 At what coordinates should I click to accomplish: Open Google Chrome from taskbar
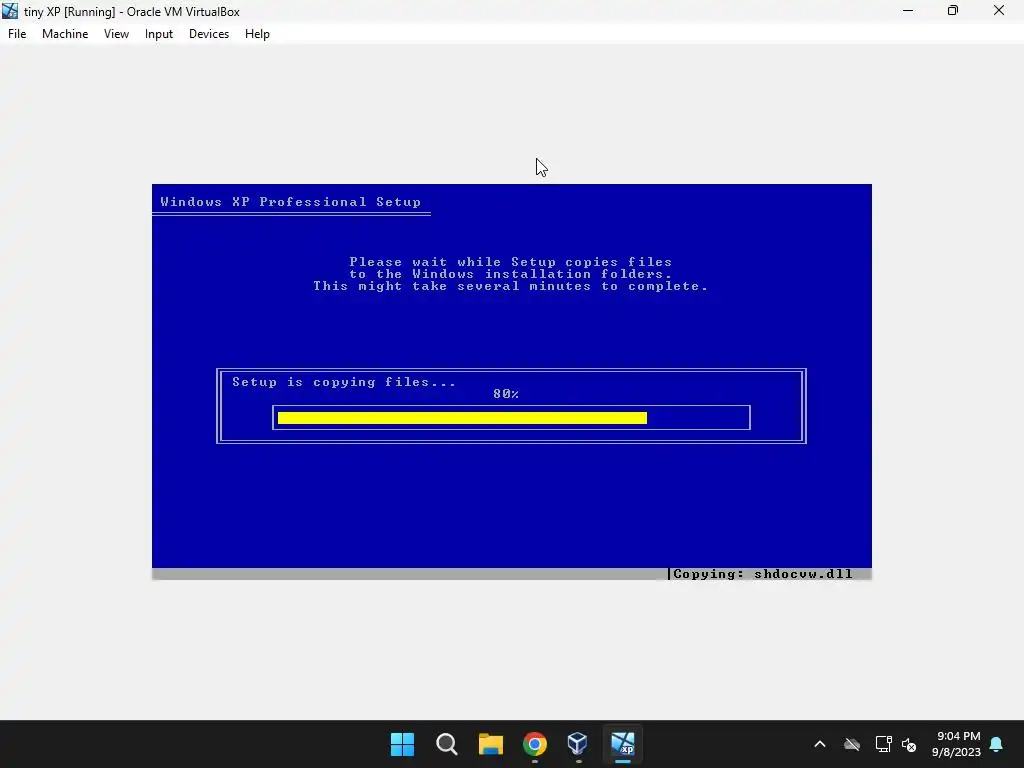coord(534,744)
